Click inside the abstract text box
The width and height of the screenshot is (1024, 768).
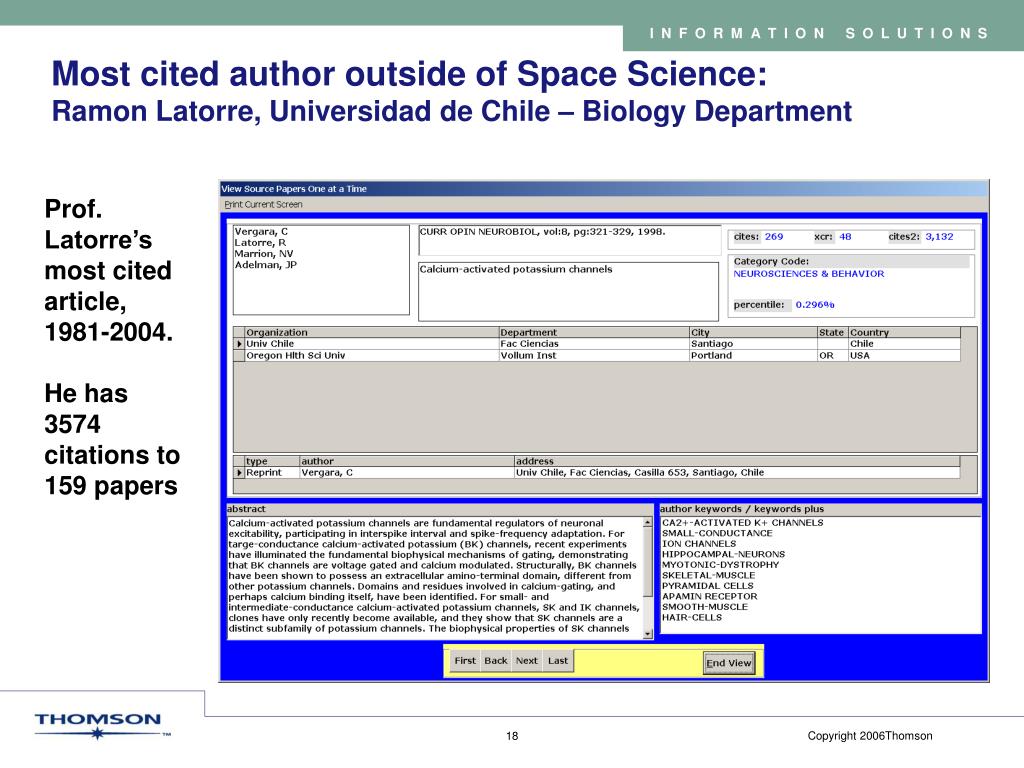click(x=435, y=576)
